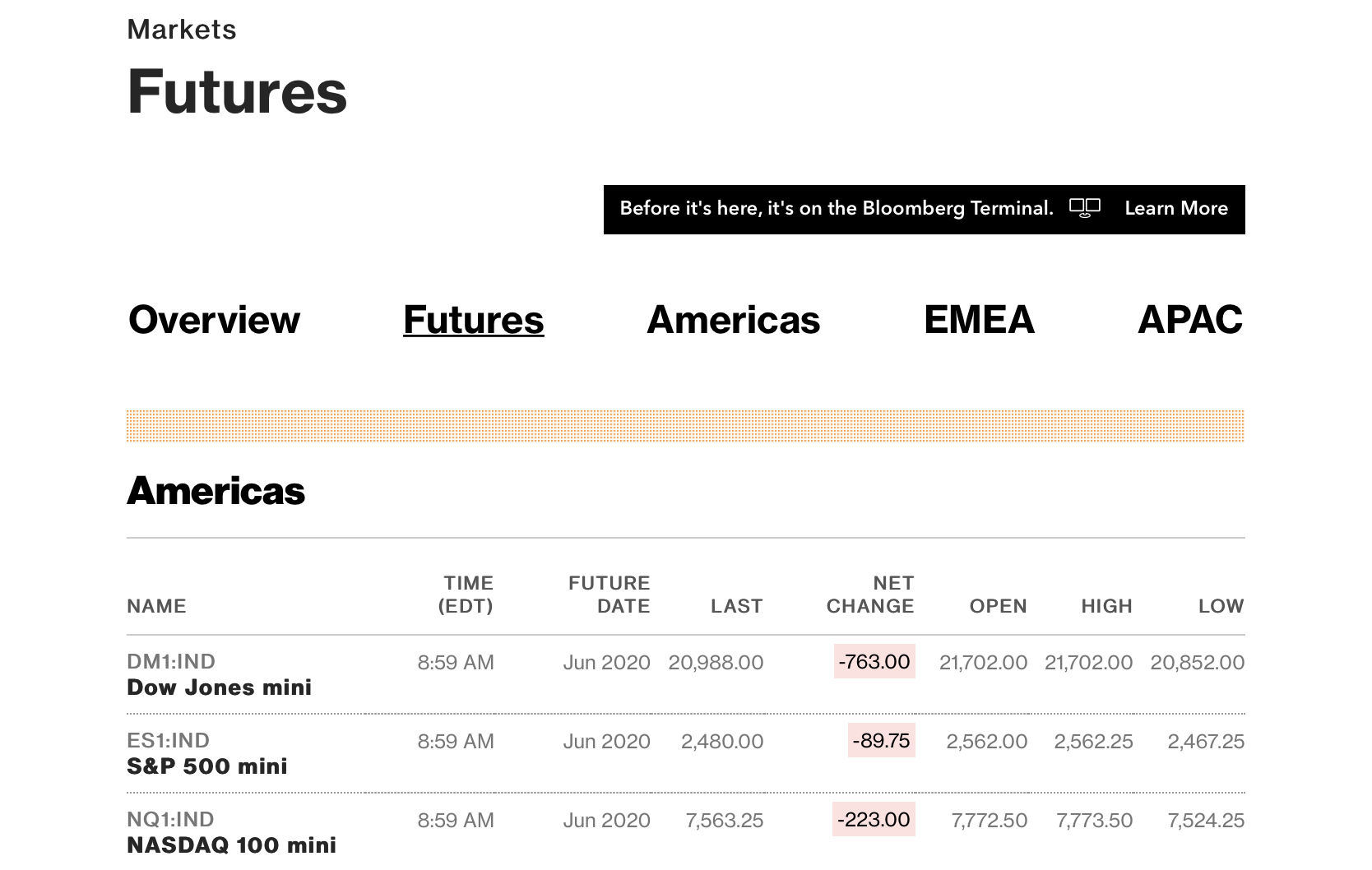This screenshot has height=870, width=1372.
Task: Open the Overview tab
Action: [x=215, y=320]
